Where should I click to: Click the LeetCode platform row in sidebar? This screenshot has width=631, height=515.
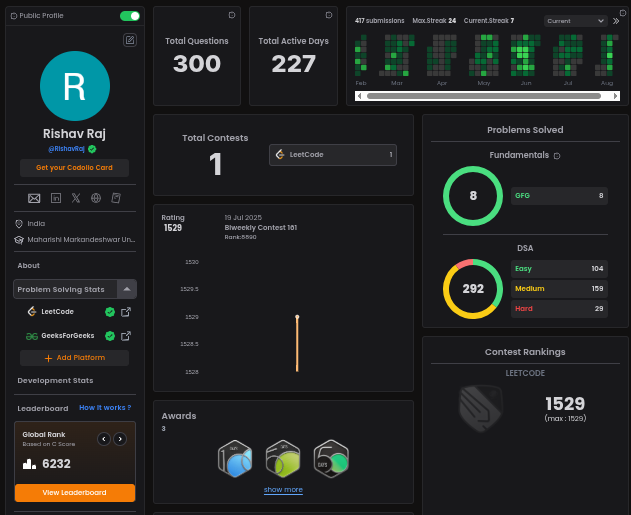78,312
